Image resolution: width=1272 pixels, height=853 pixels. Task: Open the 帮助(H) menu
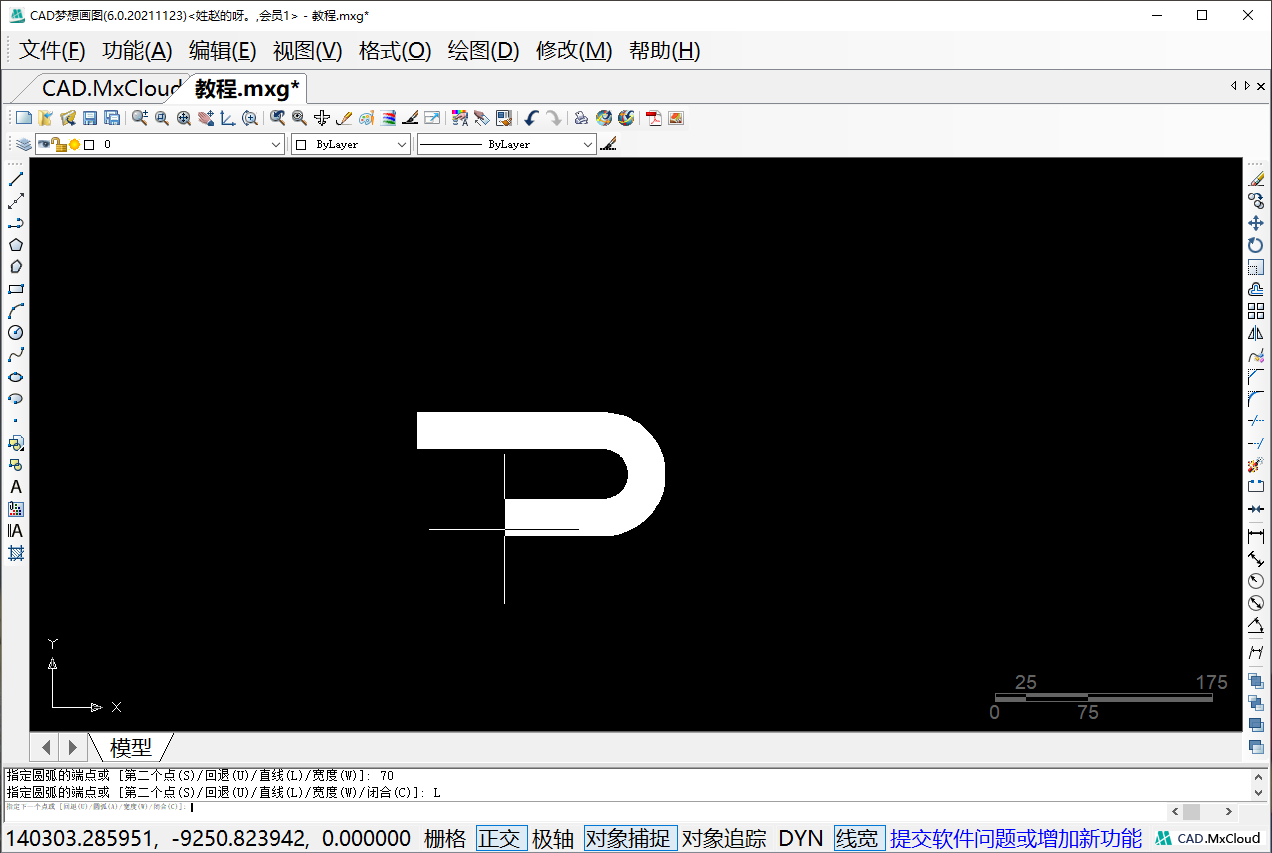(665, 51)
